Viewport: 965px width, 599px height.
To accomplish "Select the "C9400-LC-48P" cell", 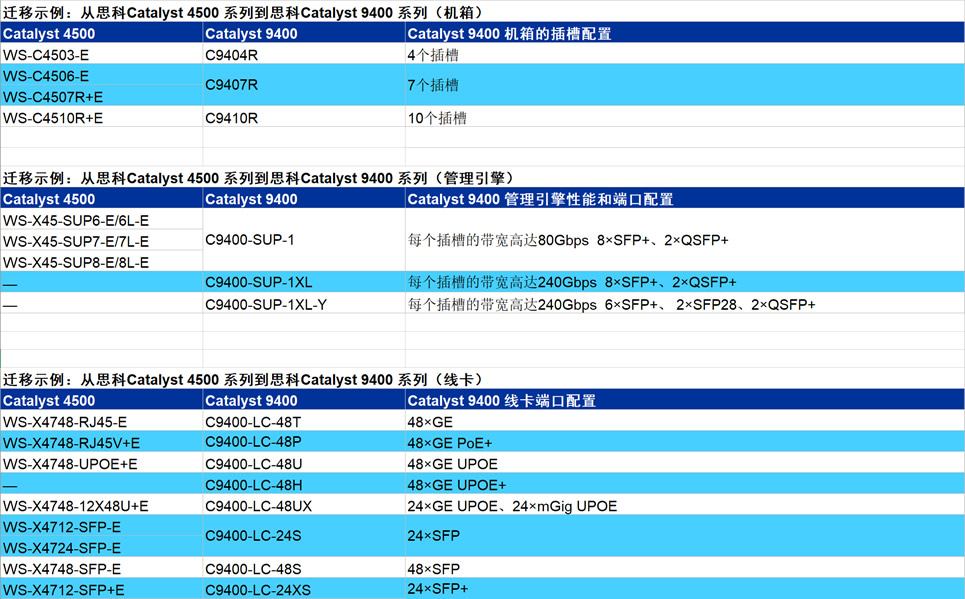I will tap(304, 442).
